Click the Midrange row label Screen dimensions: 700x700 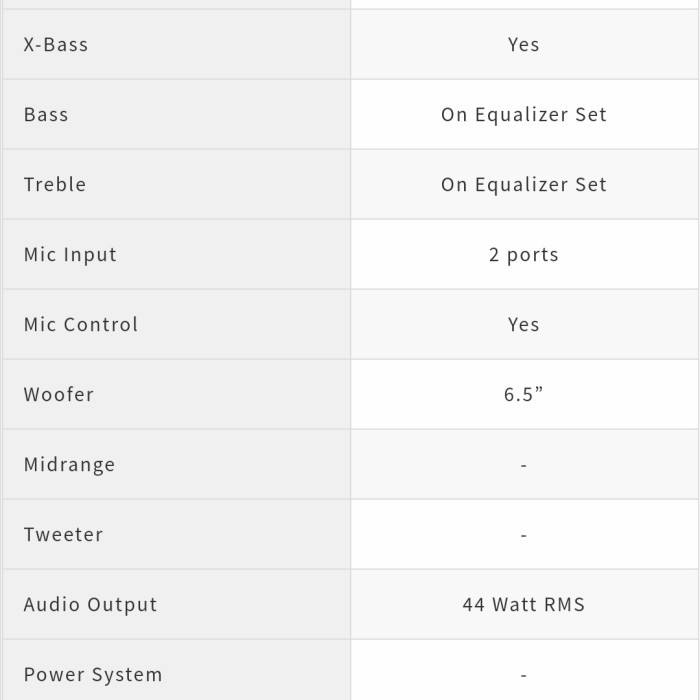[70, 465]
